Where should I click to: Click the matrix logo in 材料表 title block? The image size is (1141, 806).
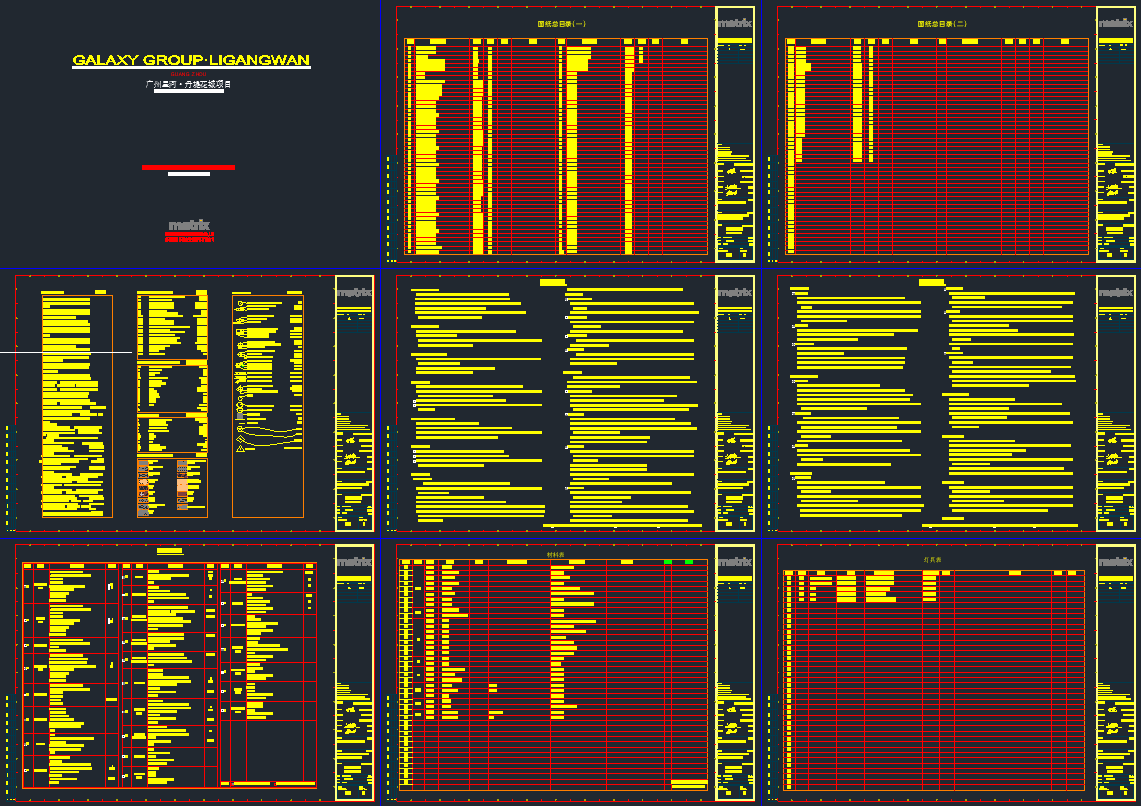[735, 562]
